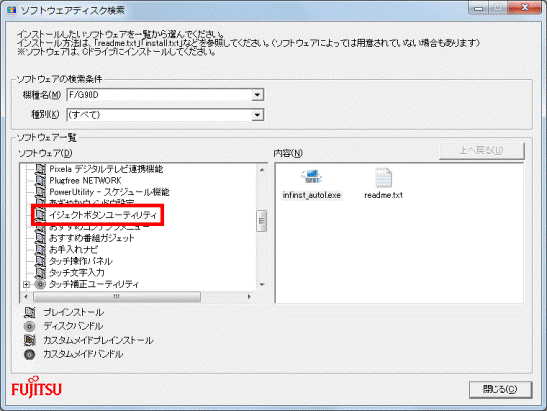Viewport: 547px width, 411px height.
Task: Click the 閉じる(C) button
Action: (x=500, y=389)
